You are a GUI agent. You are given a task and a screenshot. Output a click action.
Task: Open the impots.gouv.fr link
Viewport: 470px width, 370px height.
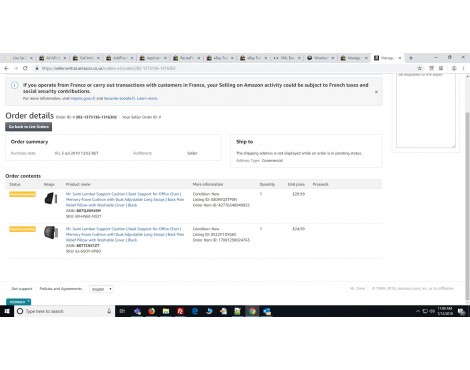pos(83,99)
